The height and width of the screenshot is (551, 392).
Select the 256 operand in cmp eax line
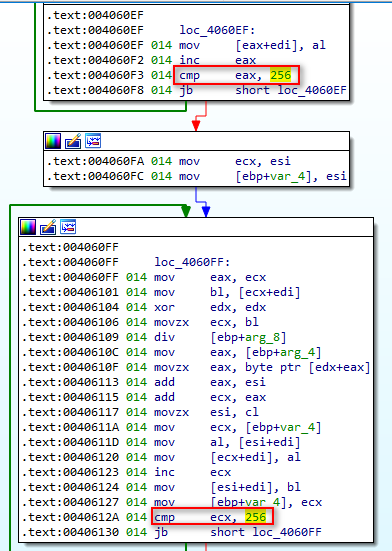[280, 75]
